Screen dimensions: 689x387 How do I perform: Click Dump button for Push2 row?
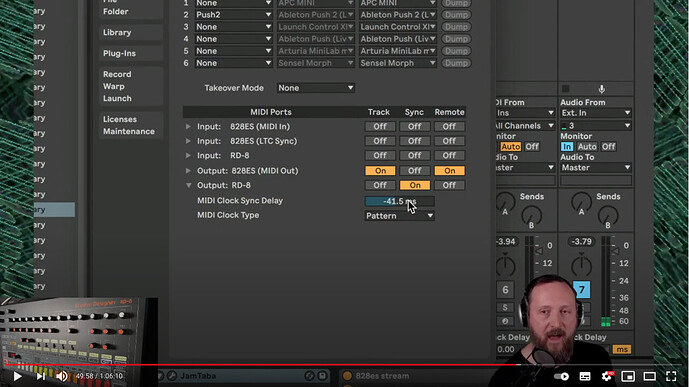point(456,15)
